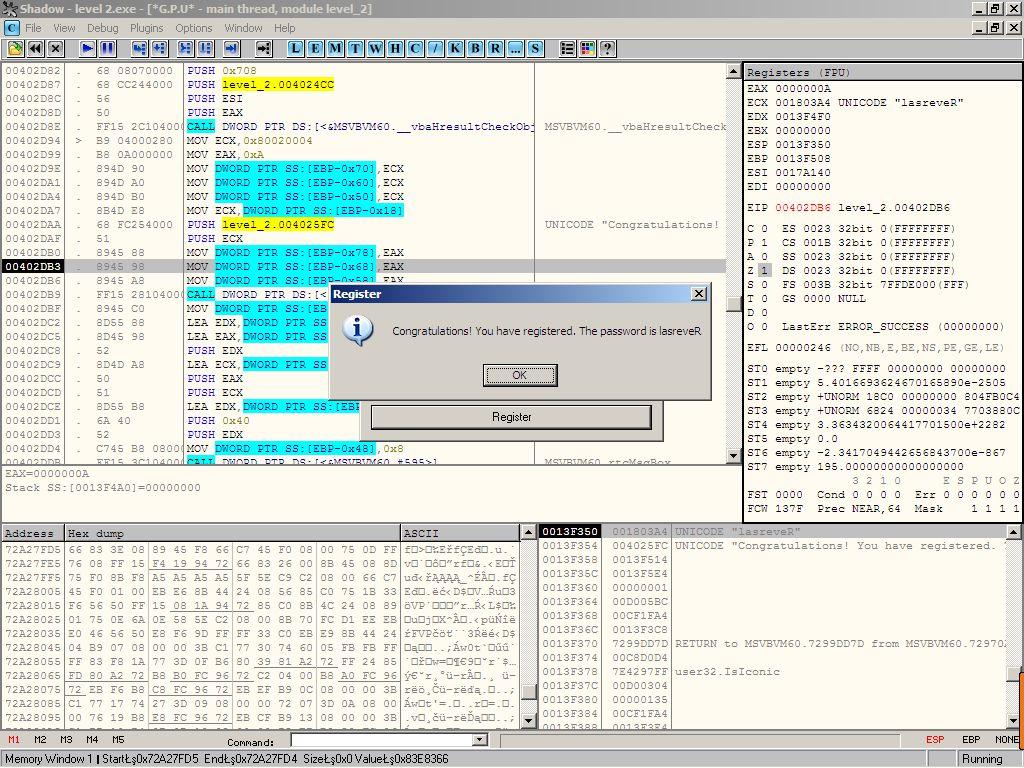Click Registers (FPU) header
Screen dimensions: 1024x768
[884, 72]
